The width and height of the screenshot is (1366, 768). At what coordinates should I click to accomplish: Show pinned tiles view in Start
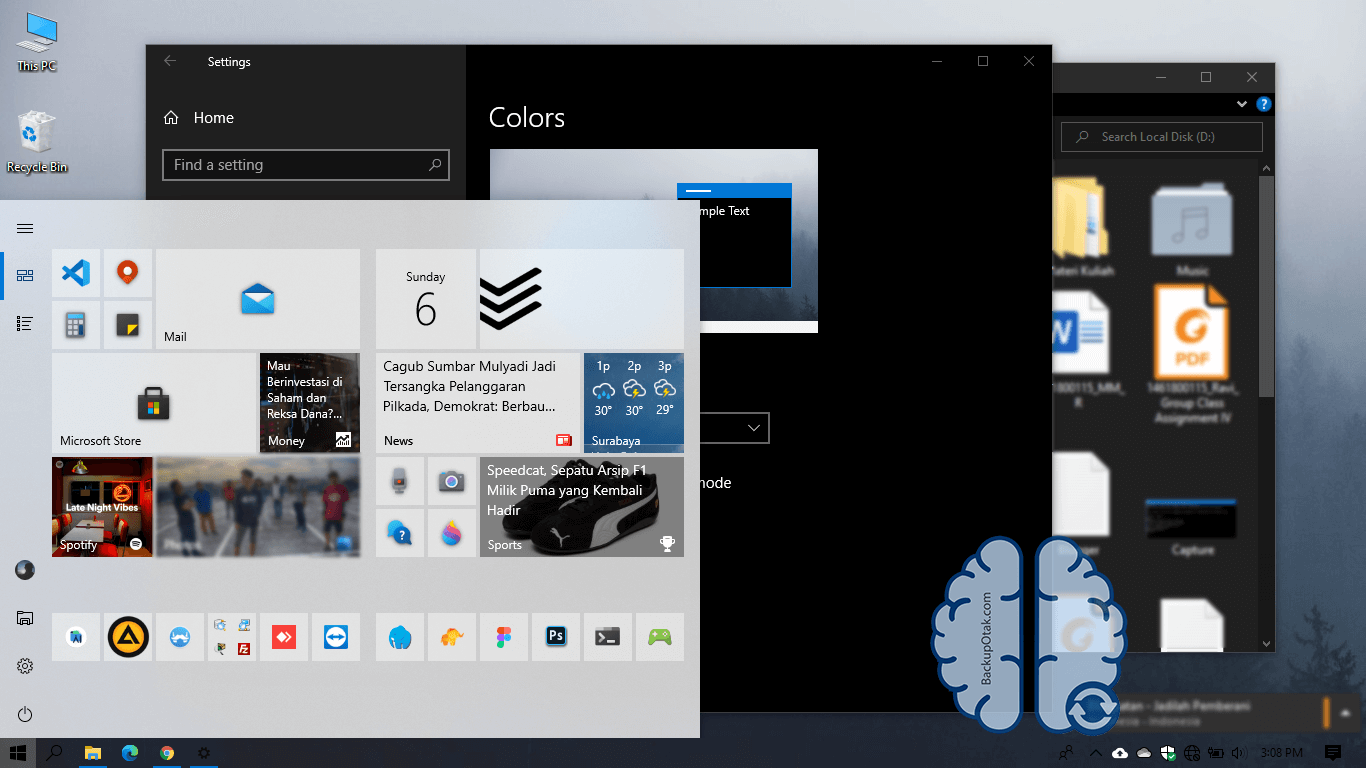25,275
